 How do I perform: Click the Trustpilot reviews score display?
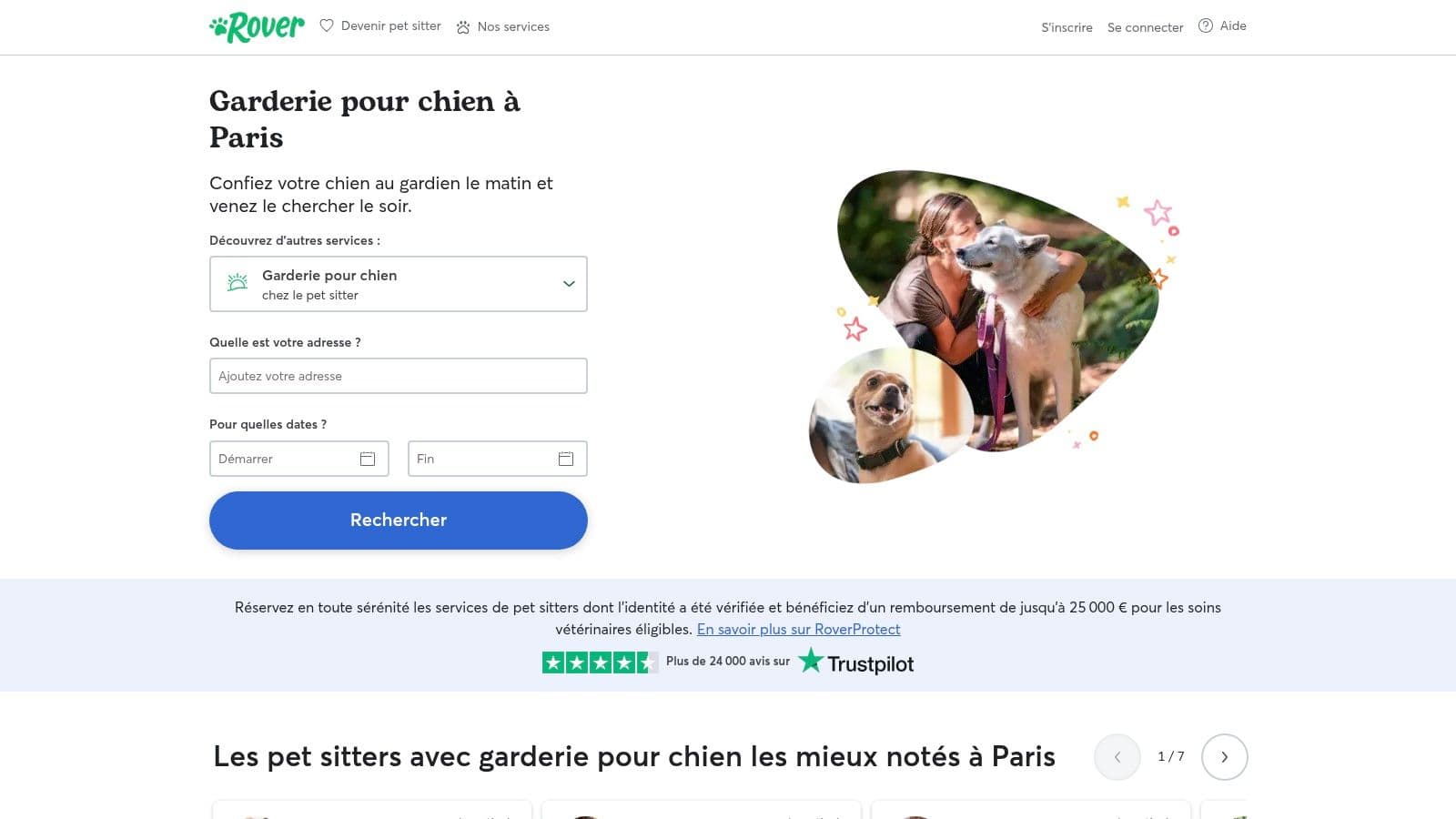coord(726,662)
